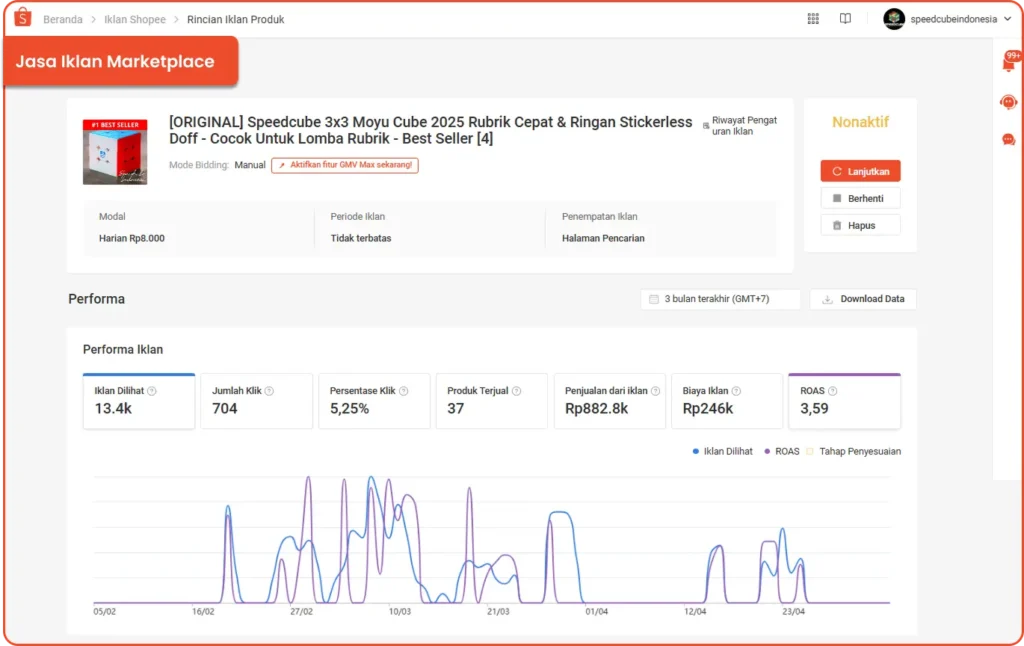Screen dimensions: 1024x646
Task: Toggle Tahap Penyesuaian in chart legend
Action: (854, 451)
